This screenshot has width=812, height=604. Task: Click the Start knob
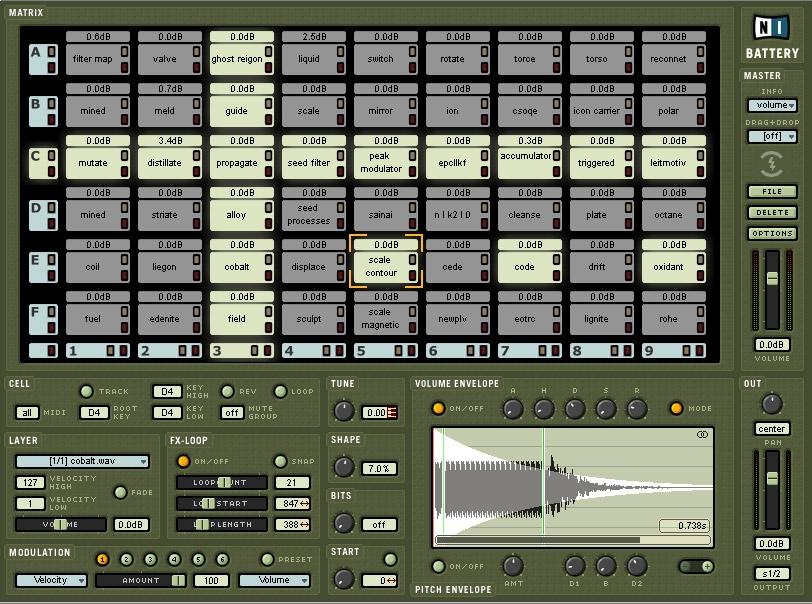pos(344,579)
